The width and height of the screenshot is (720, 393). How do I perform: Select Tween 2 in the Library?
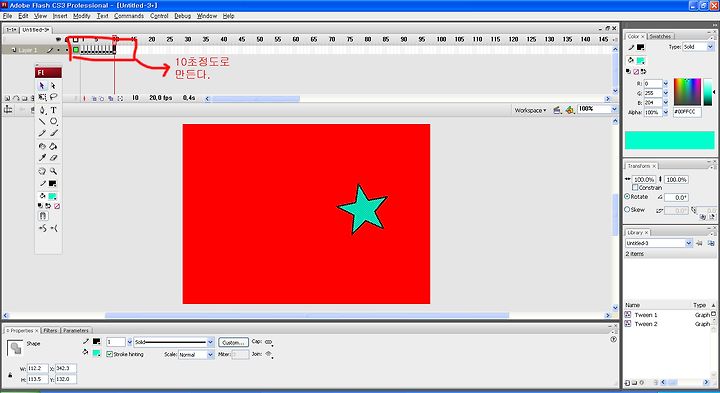coord(646,324)
